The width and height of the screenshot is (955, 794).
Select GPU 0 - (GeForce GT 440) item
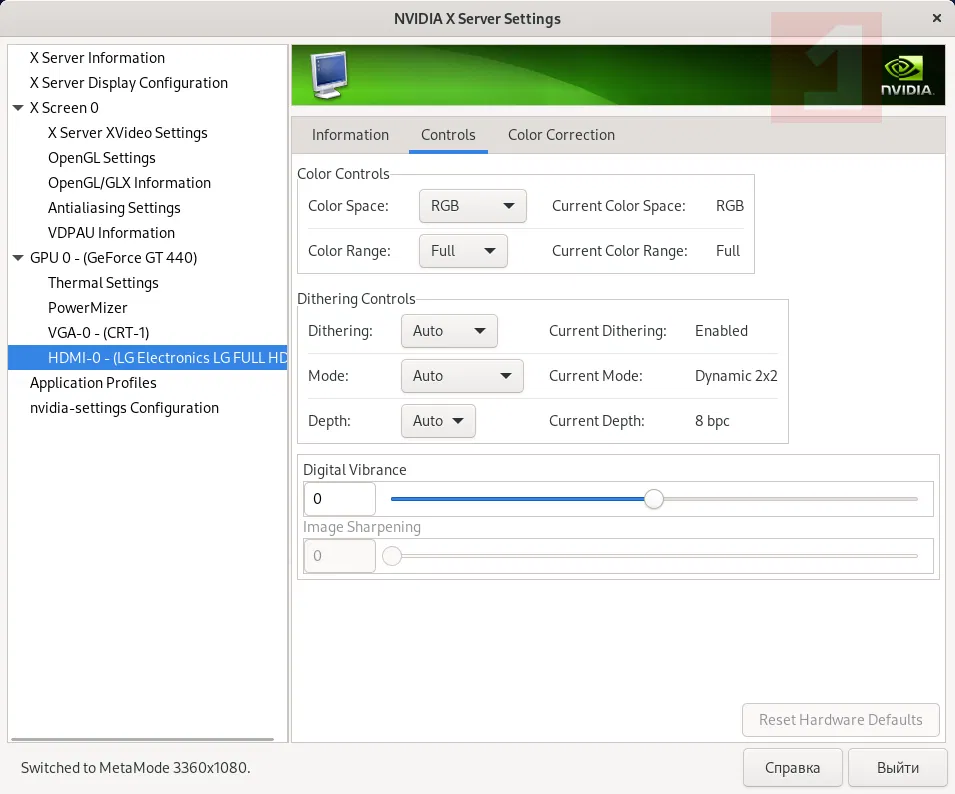click(x=113, y=258)
